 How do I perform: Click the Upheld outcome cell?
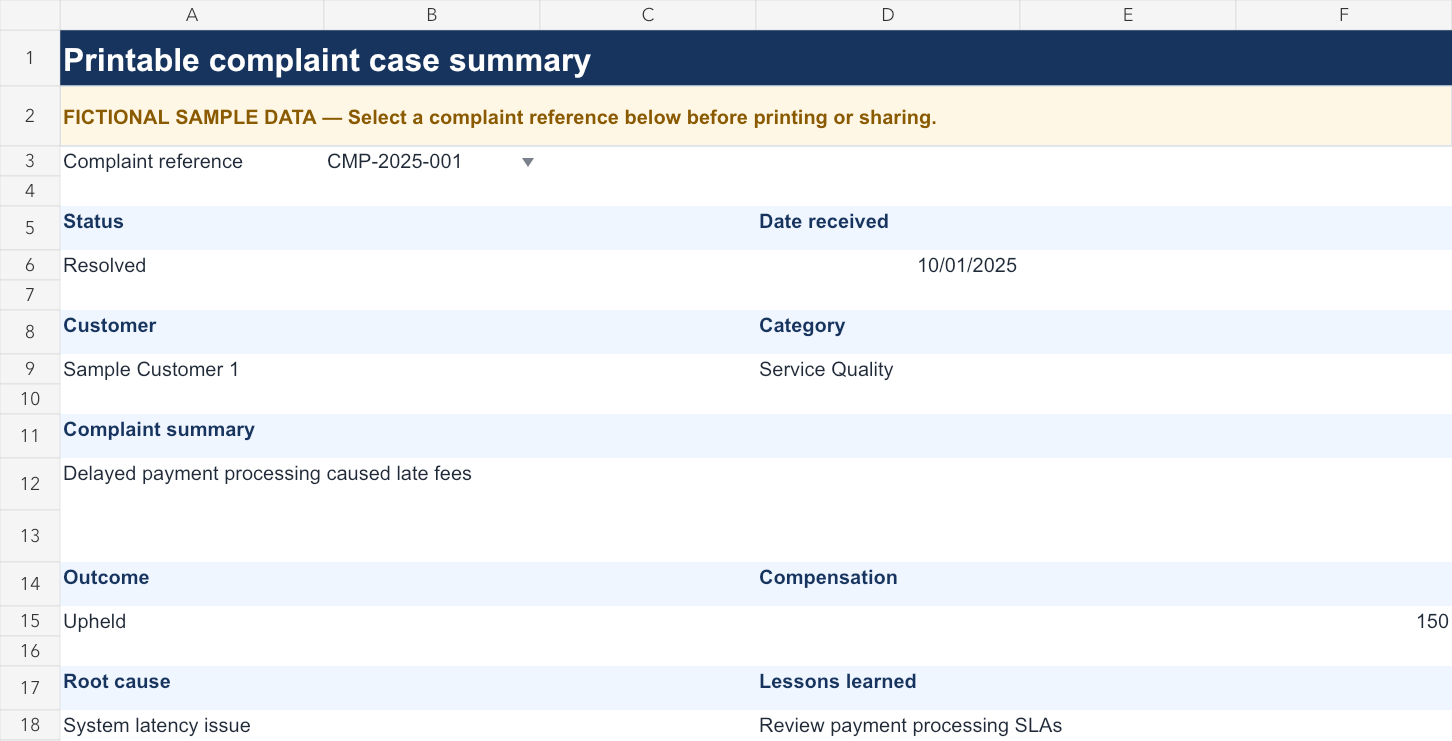408,621
